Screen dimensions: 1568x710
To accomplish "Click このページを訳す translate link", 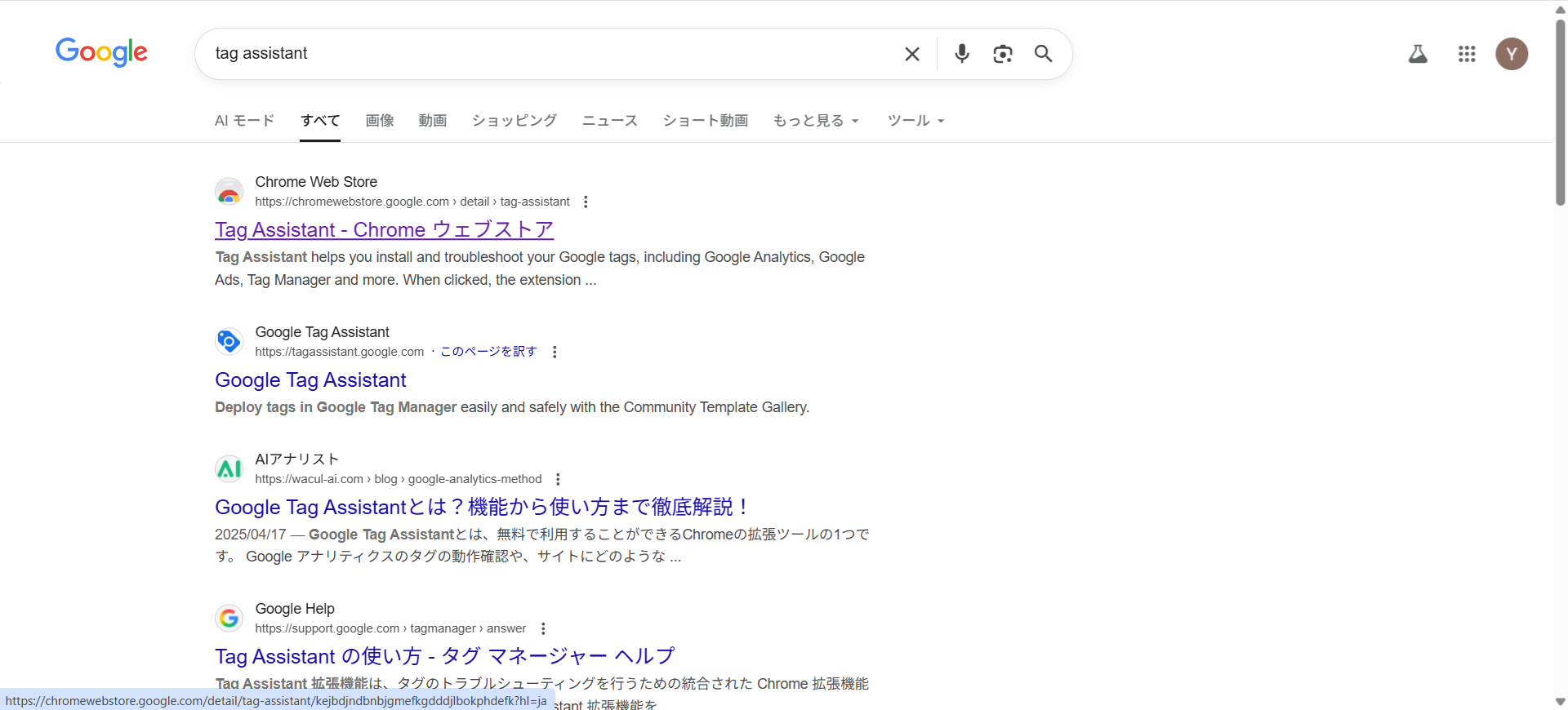I will tap(488, 352).
